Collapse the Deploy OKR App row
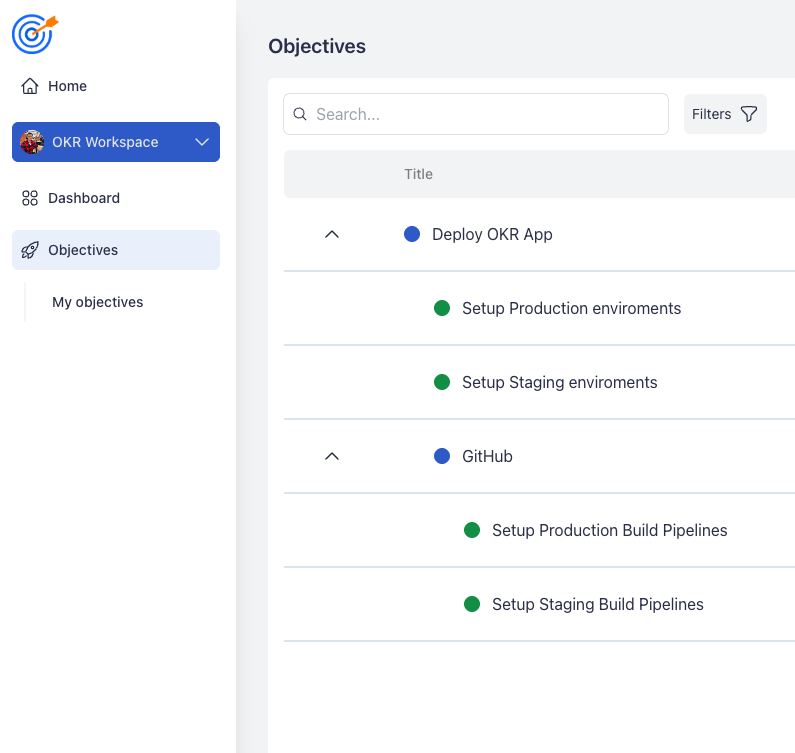795x753 pixels. [x=333, y=234]
